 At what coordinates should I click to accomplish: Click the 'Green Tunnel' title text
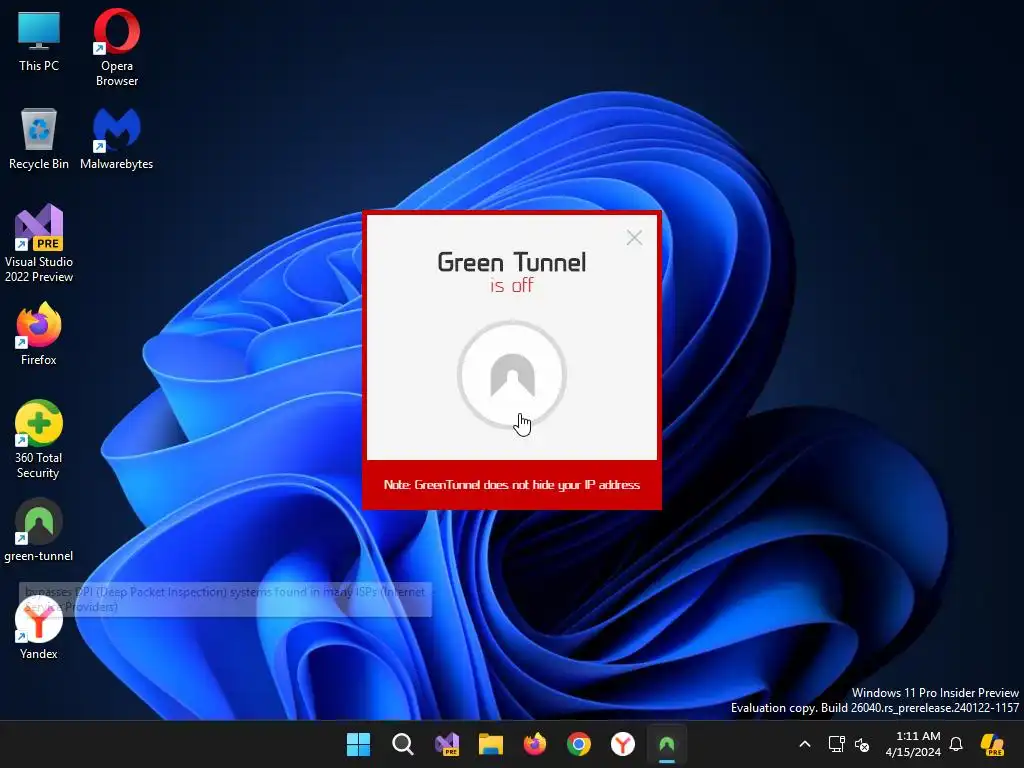coord(511,262)
